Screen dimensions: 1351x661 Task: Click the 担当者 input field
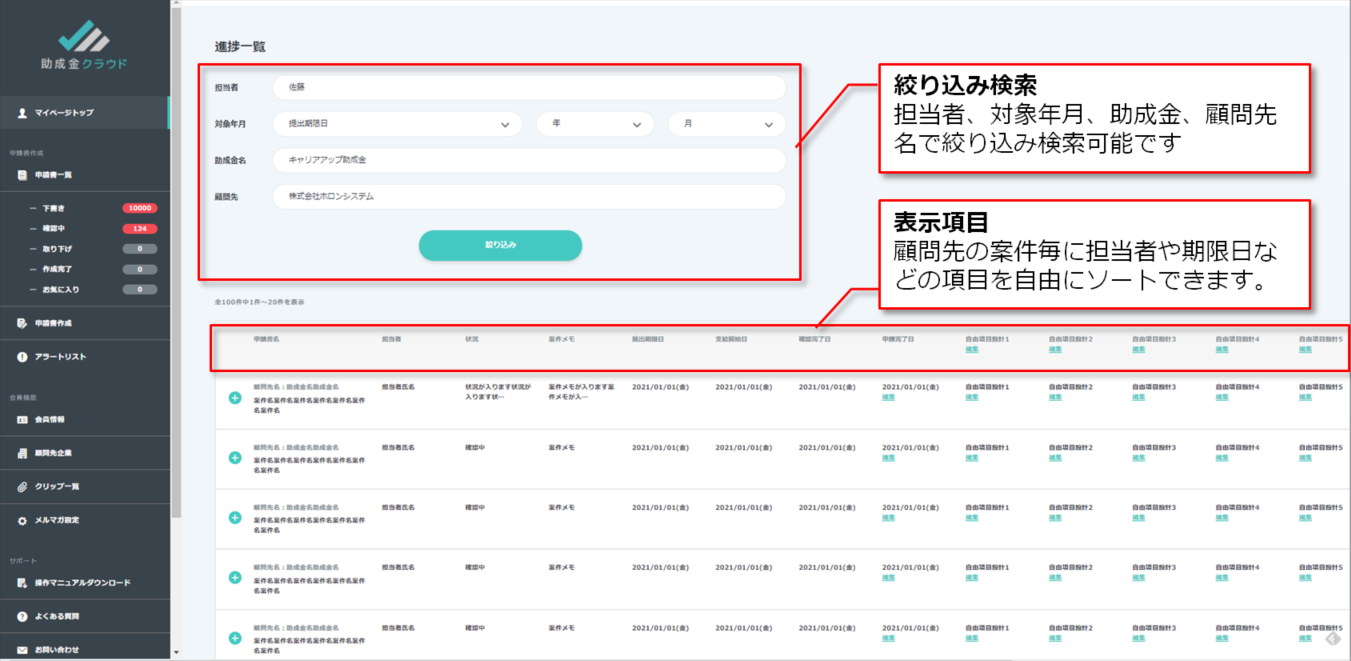coord(528,88)
